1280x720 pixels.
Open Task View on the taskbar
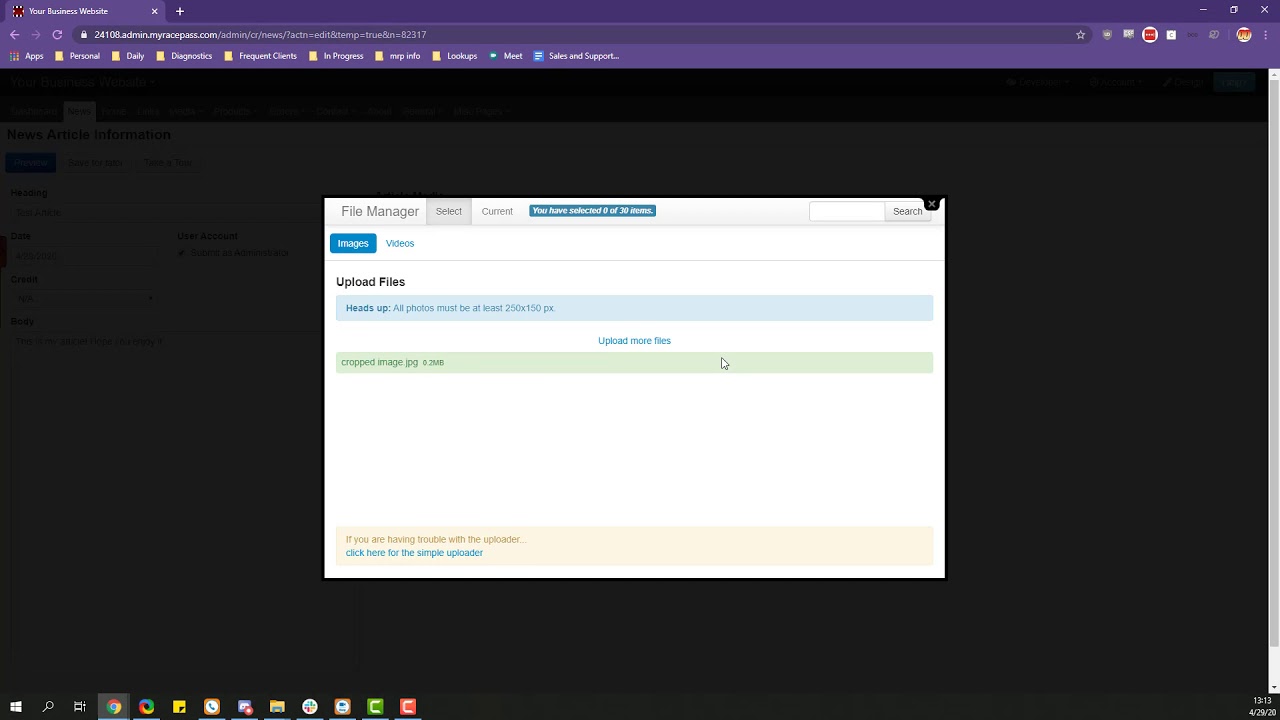point(80,707)
